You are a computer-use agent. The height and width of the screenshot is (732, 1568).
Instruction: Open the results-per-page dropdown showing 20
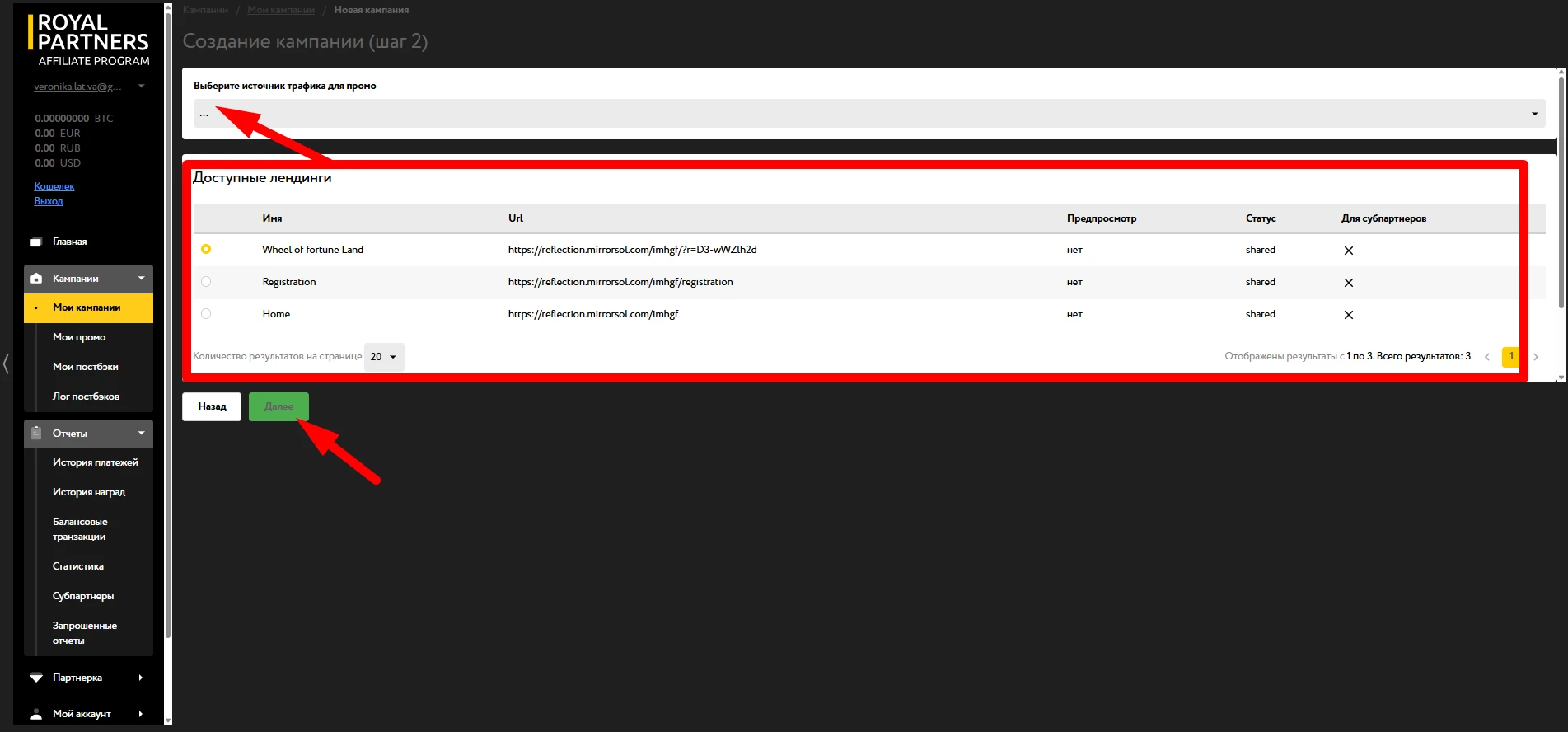pyautogui.click(x=384, y=357)
